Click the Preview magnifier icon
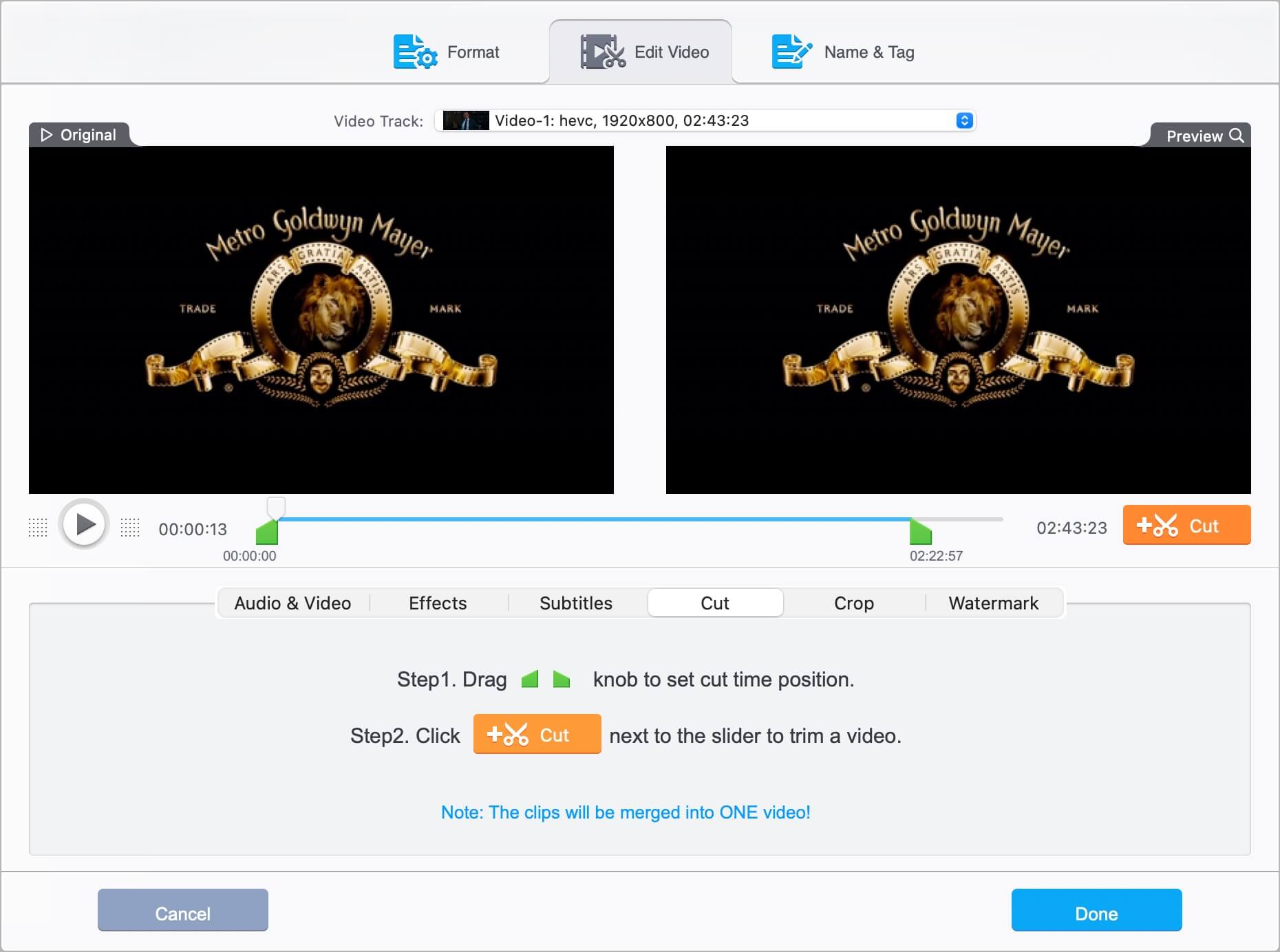The image size is (1280, 952). [x=1237, y=136]
